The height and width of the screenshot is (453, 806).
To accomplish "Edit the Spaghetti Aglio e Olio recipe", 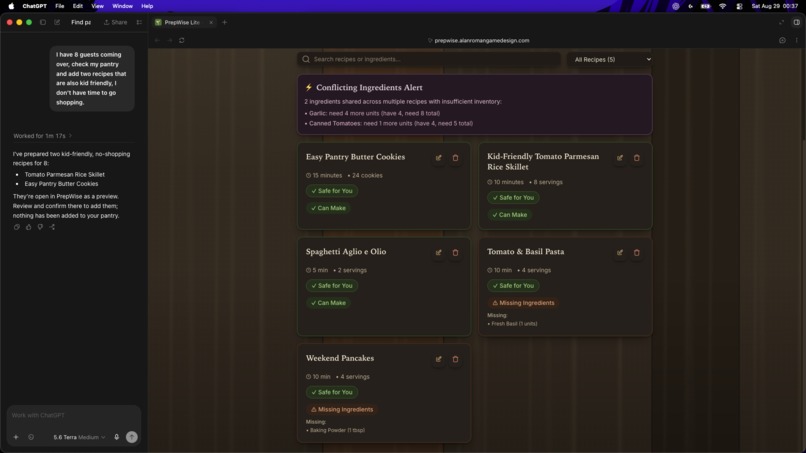I will pyautogui.click(x=438, y=252).
